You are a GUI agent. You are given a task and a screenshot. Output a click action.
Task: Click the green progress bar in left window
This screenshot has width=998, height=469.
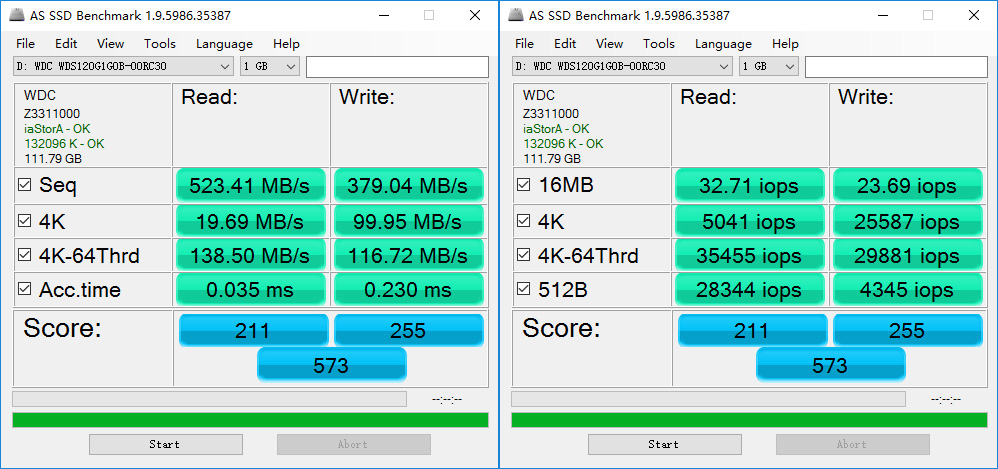click(x=250, y=420)
